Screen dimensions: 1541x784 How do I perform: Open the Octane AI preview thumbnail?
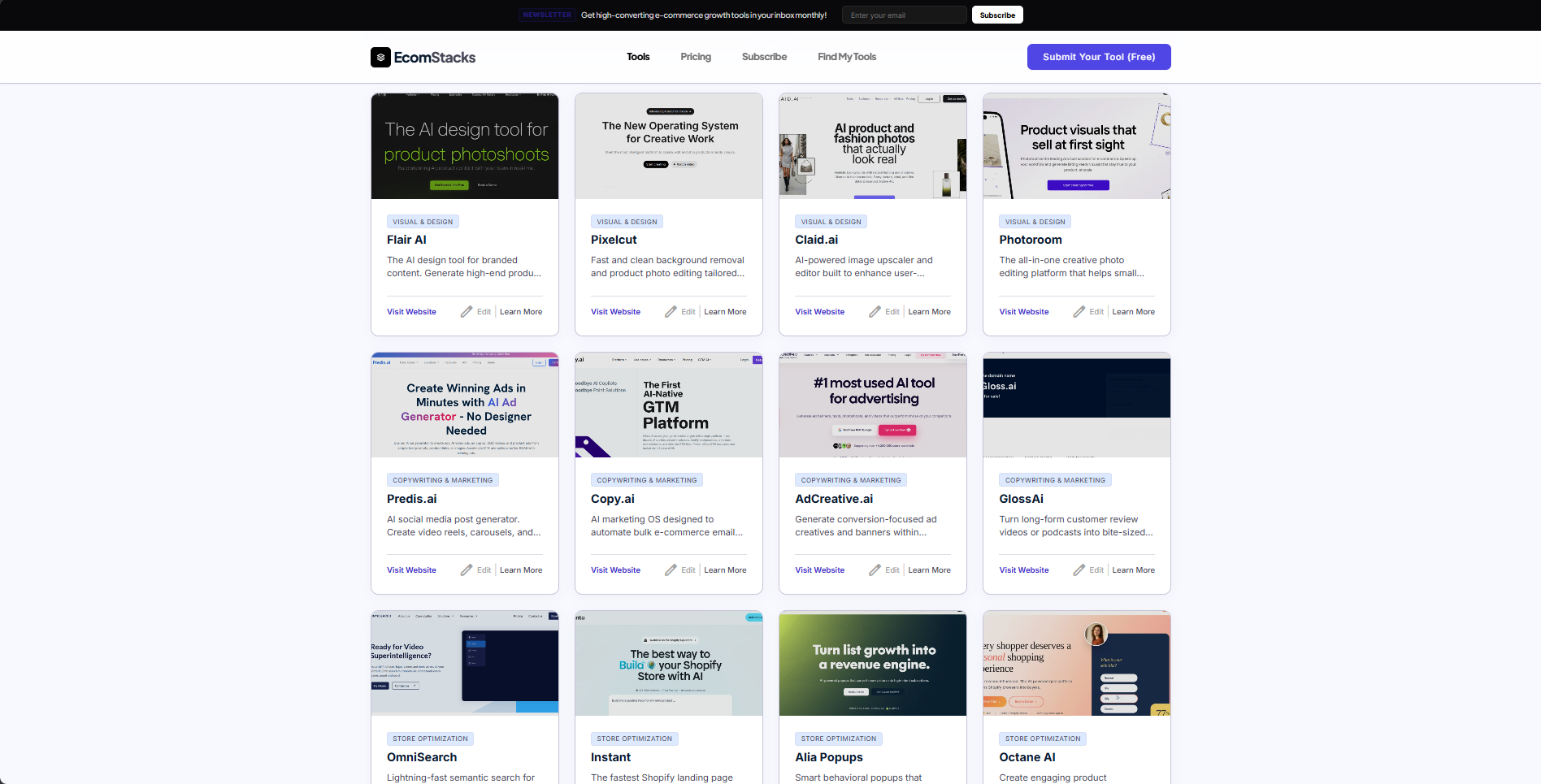click(1077, 663)
